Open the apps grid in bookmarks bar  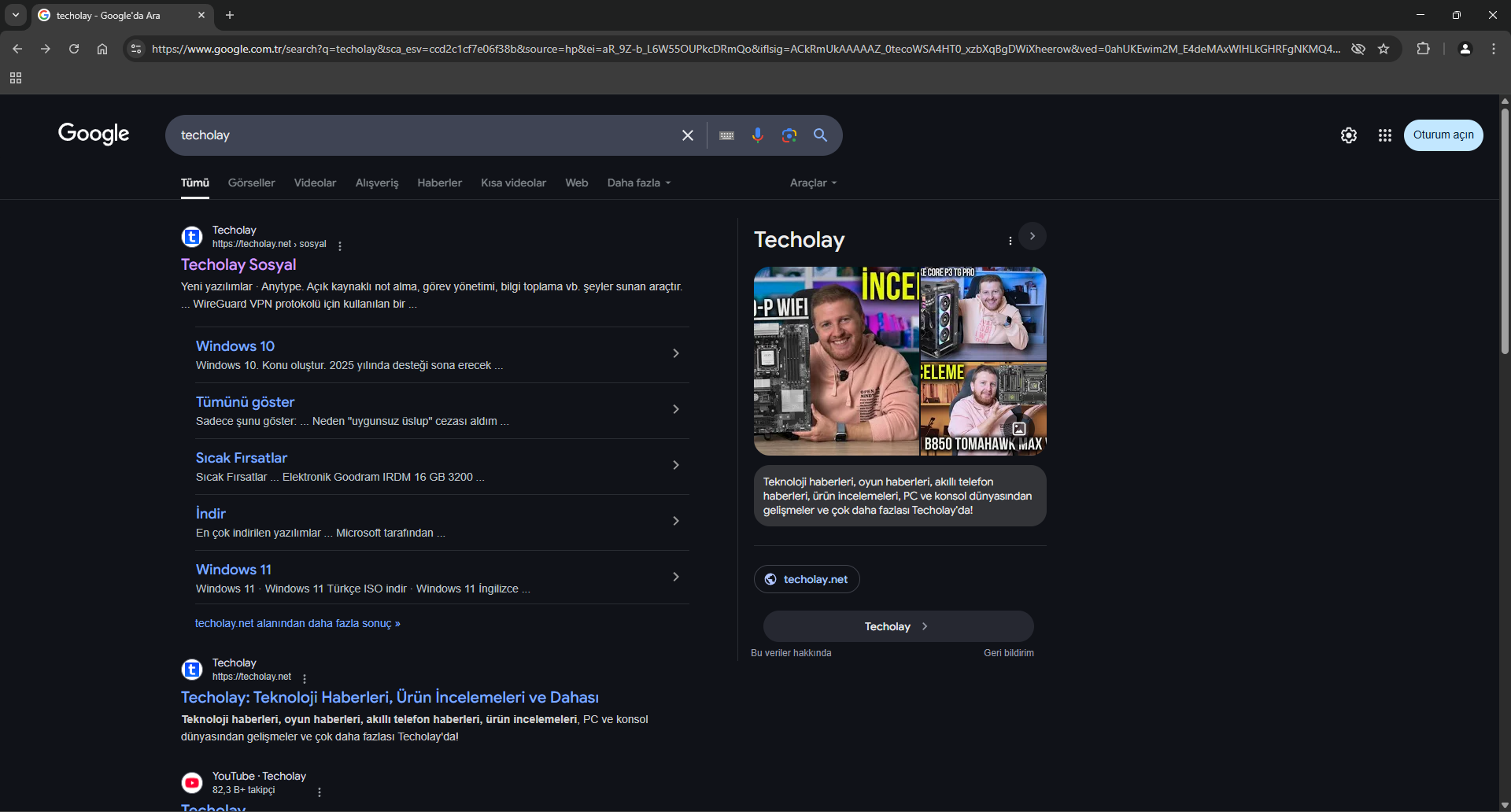[16, 78]
